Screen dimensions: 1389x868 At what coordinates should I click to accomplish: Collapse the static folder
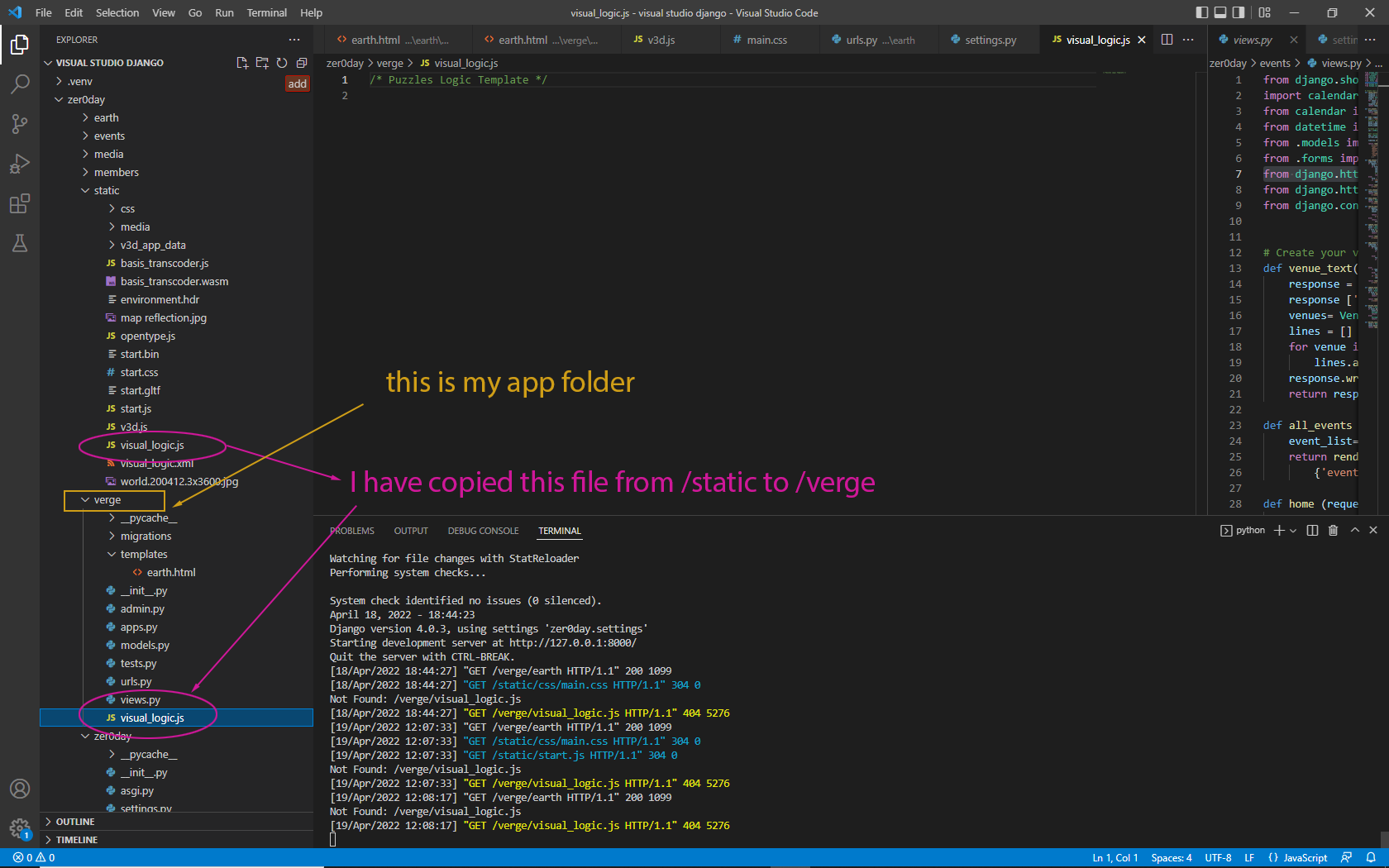coord(106,190)
